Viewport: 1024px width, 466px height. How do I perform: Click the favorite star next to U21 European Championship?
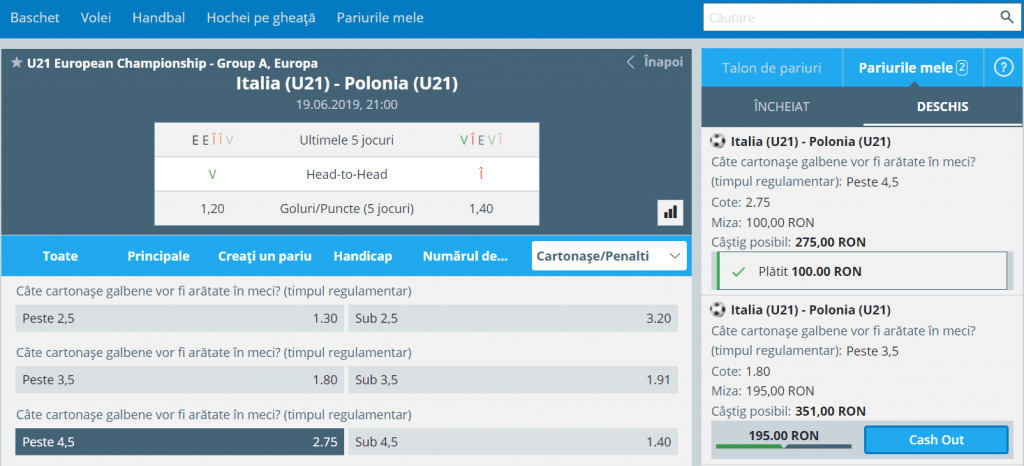coord(17,63)
